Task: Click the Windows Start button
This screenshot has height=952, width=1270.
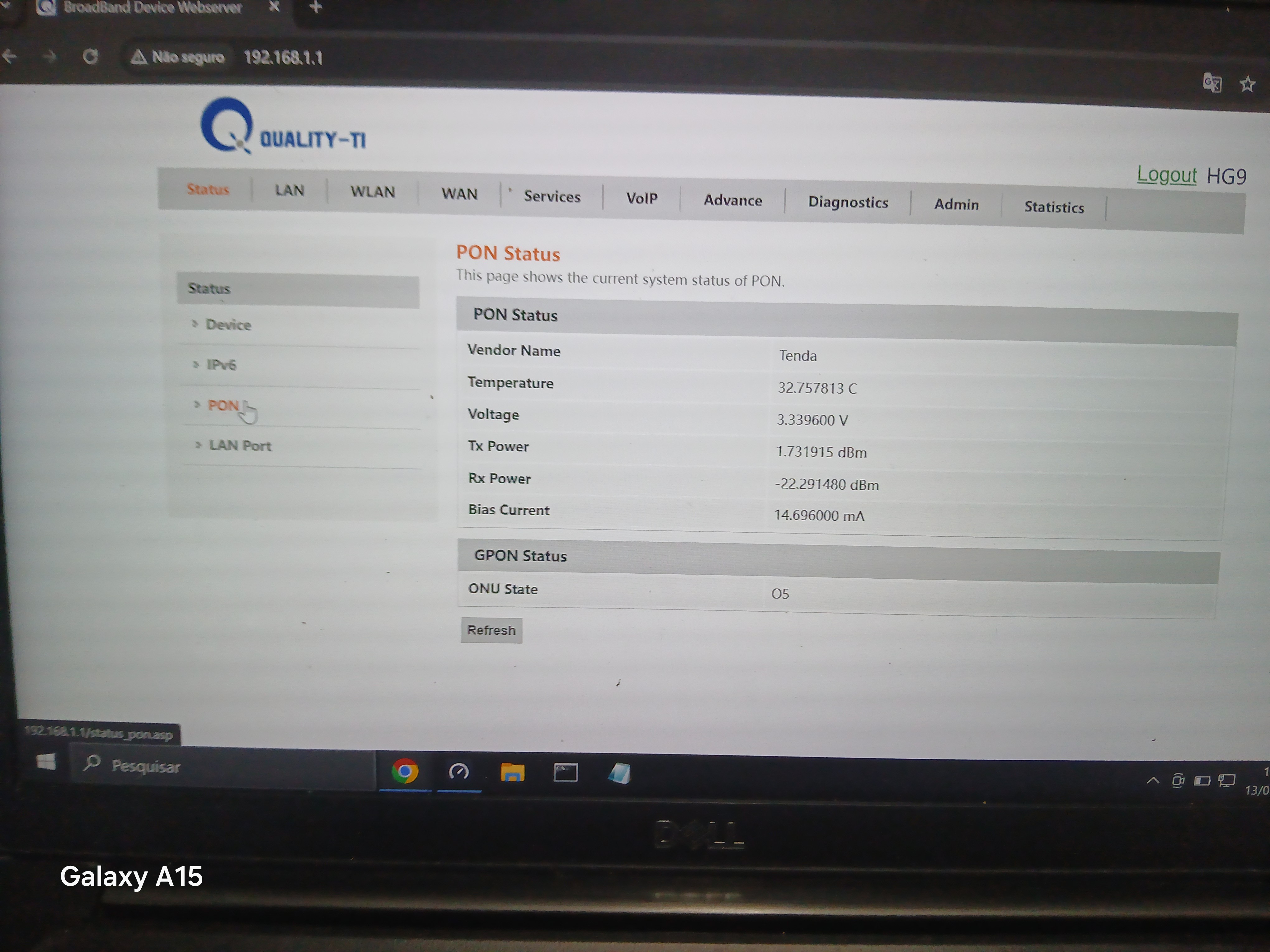Action: 46,762
